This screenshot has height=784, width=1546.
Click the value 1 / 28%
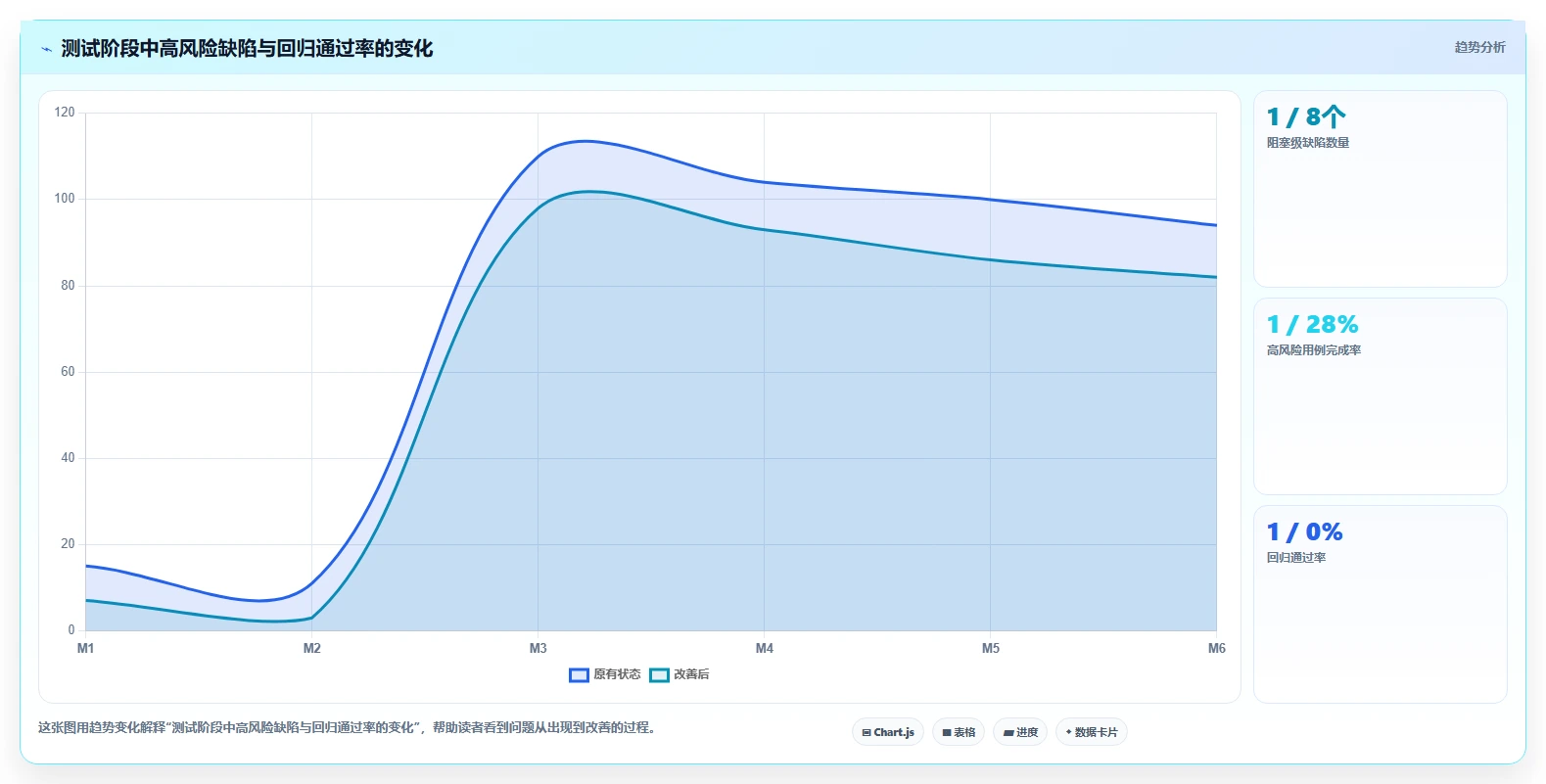point(1312,325)
